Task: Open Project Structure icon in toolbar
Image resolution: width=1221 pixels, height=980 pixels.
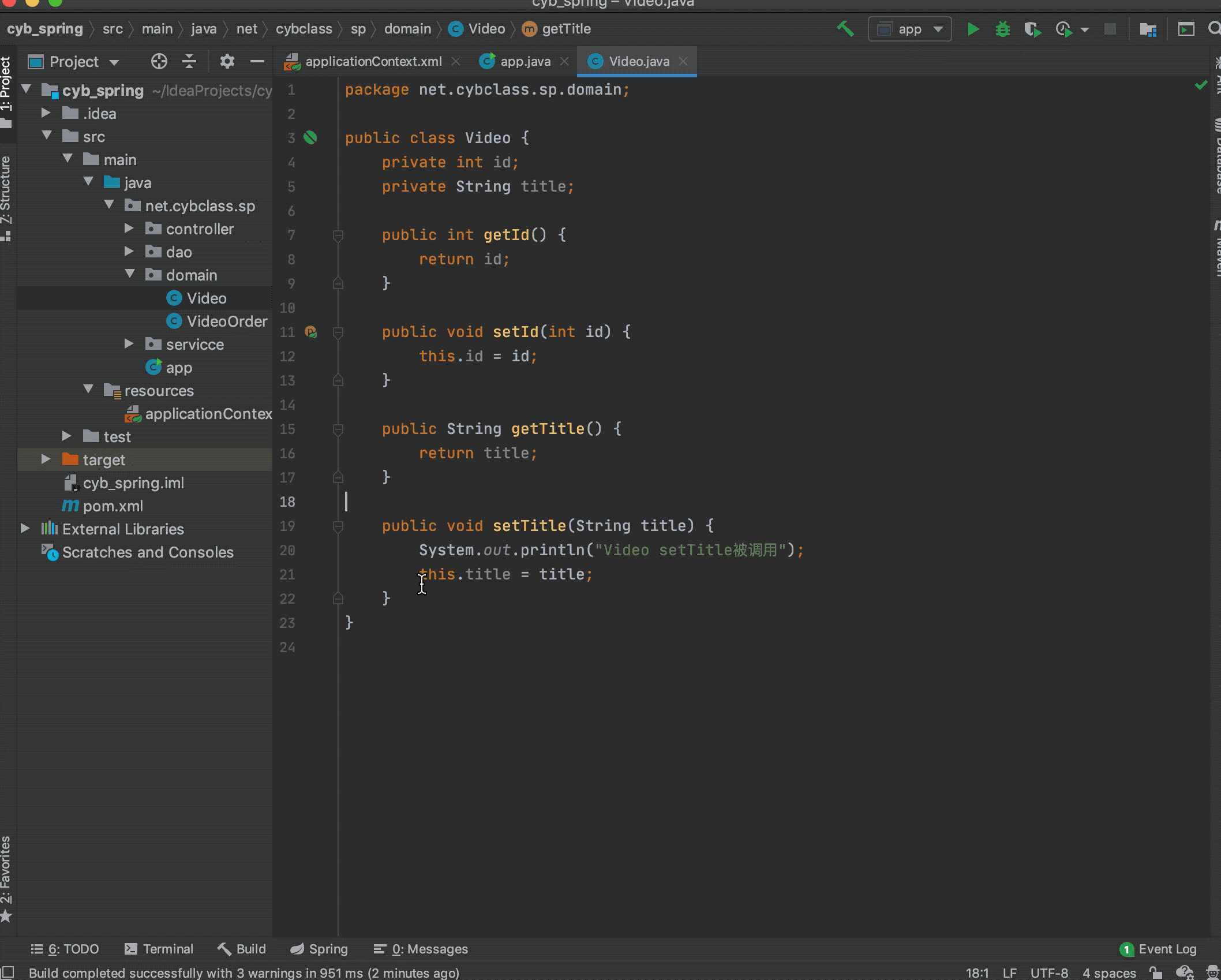Action: [1148, 29]
